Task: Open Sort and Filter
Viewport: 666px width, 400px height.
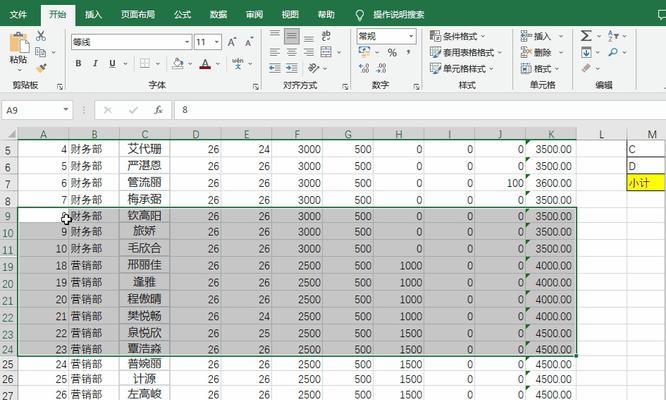Action: click(613, 36)
